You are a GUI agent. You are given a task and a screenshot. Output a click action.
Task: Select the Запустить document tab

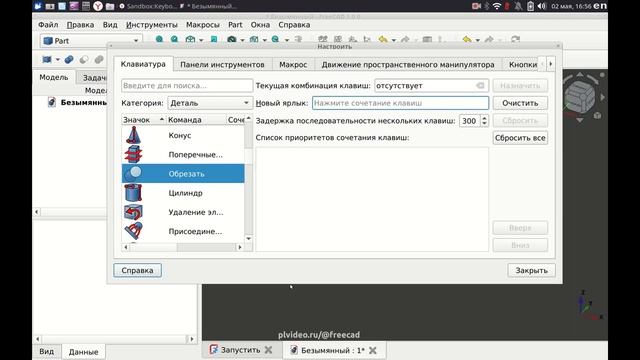(240, 350)
